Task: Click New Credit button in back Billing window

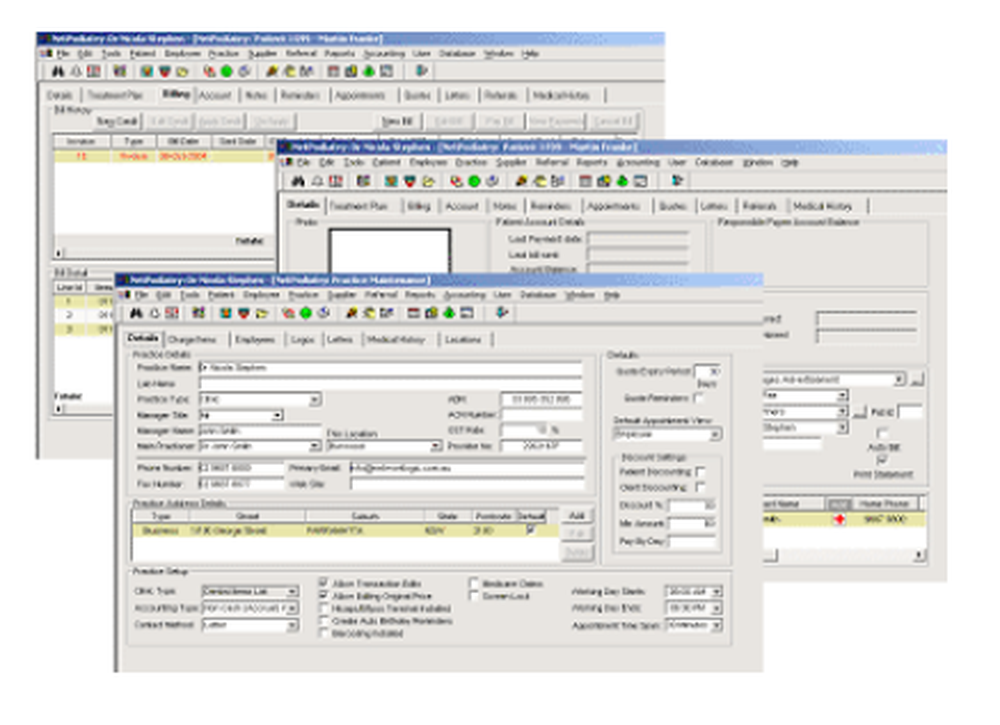Action: click(x=117, y=121)
